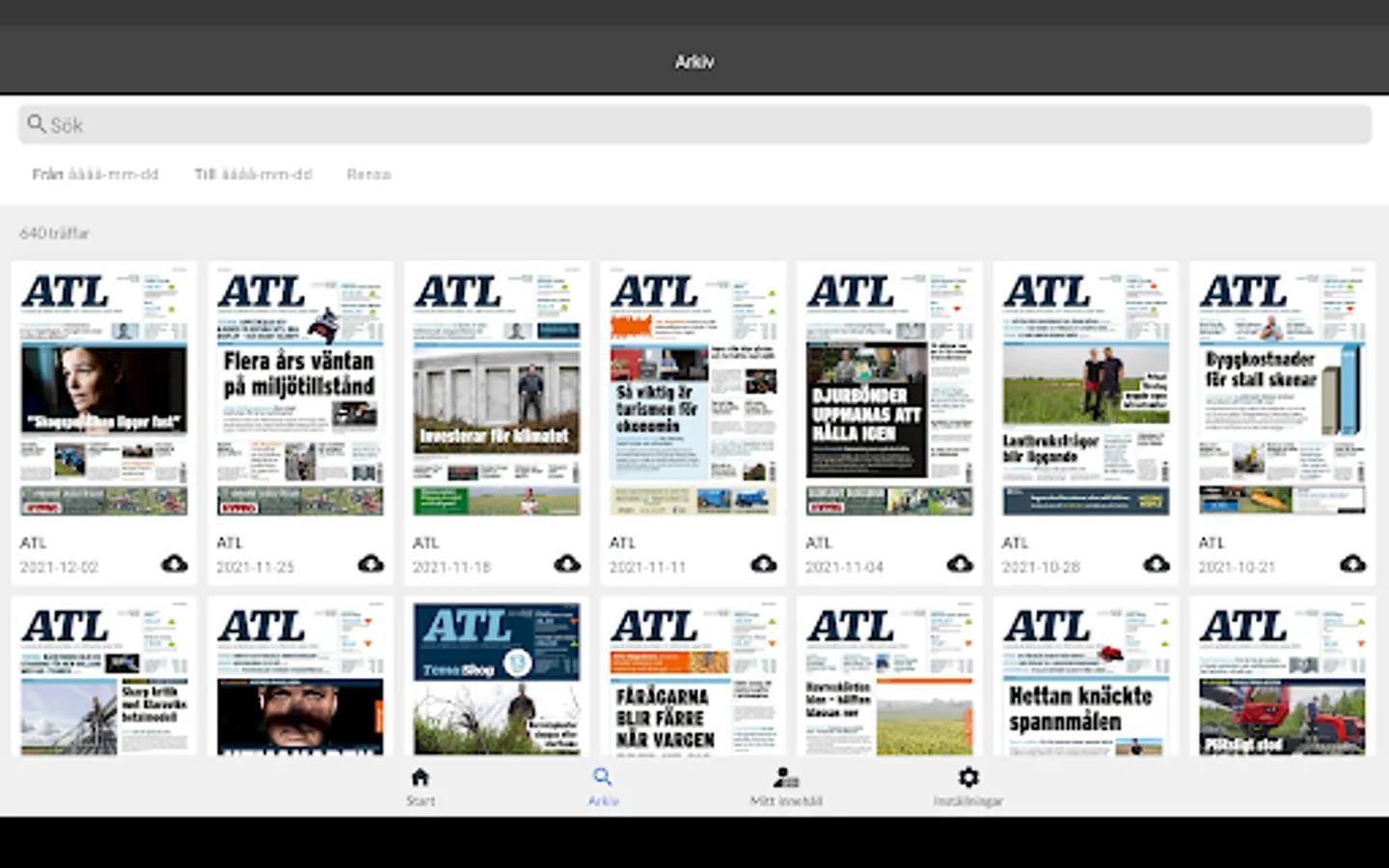Click the 2021-10-21 date text
Viewport: 1389px width, 868px height.
(1238, 567)
